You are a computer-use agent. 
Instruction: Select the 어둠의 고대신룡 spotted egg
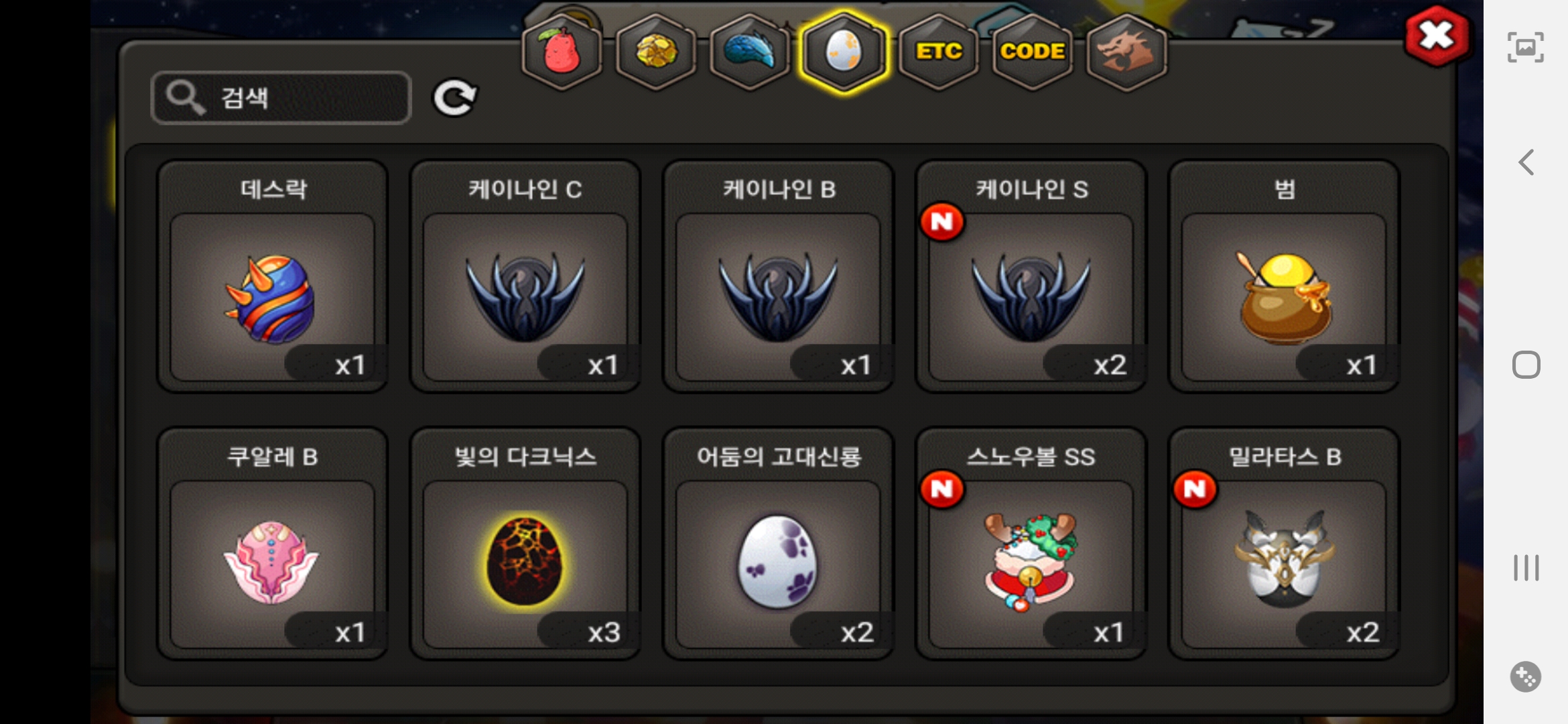(x=778, y=543)
